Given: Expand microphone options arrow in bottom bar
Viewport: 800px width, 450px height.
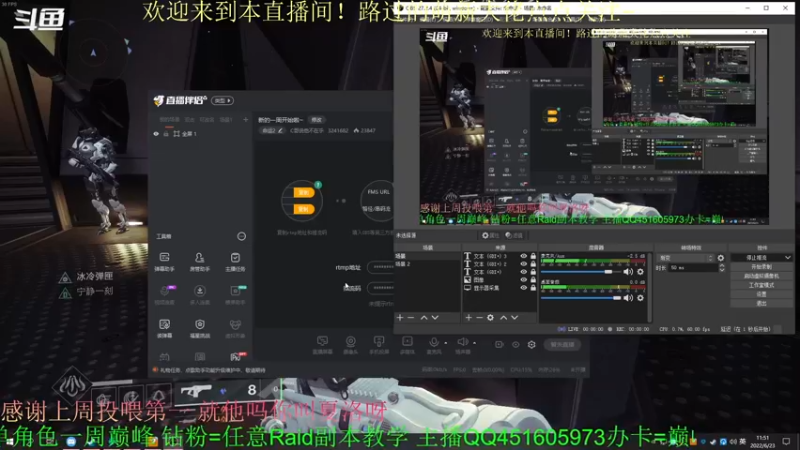Looking at the screenshot, I should tap(445, 343).
